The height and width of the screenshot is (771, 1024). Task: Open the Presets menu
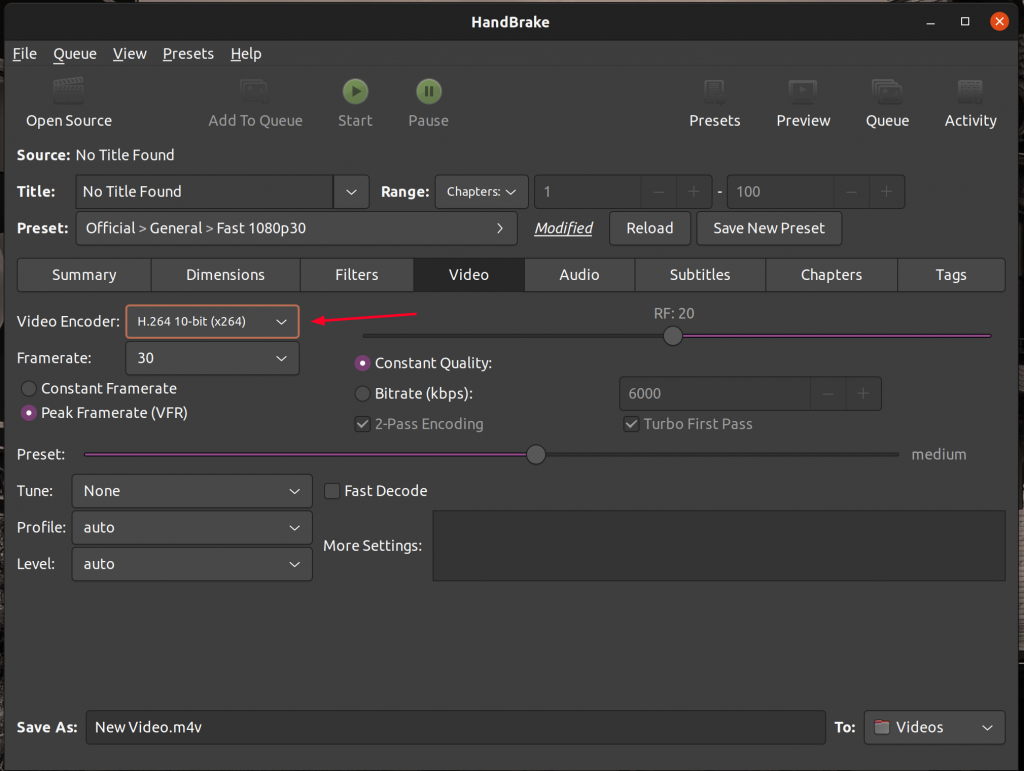click(x=188, y=53)
